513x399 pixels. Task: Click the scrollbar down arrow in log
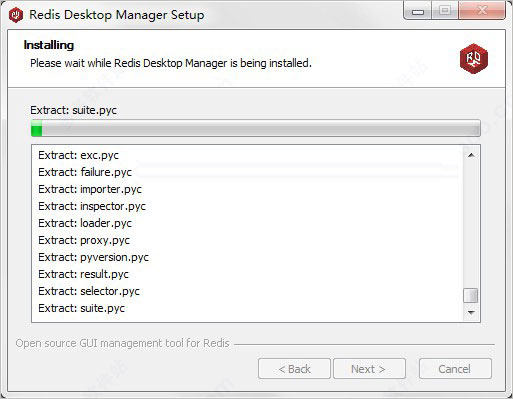tap(471, 312)
